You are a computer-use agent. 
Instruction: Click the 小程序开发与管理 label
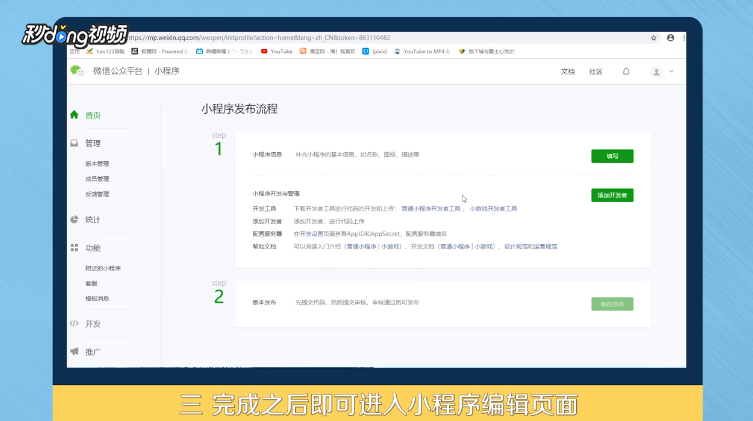pyautogui.click(x=276, y=193)
